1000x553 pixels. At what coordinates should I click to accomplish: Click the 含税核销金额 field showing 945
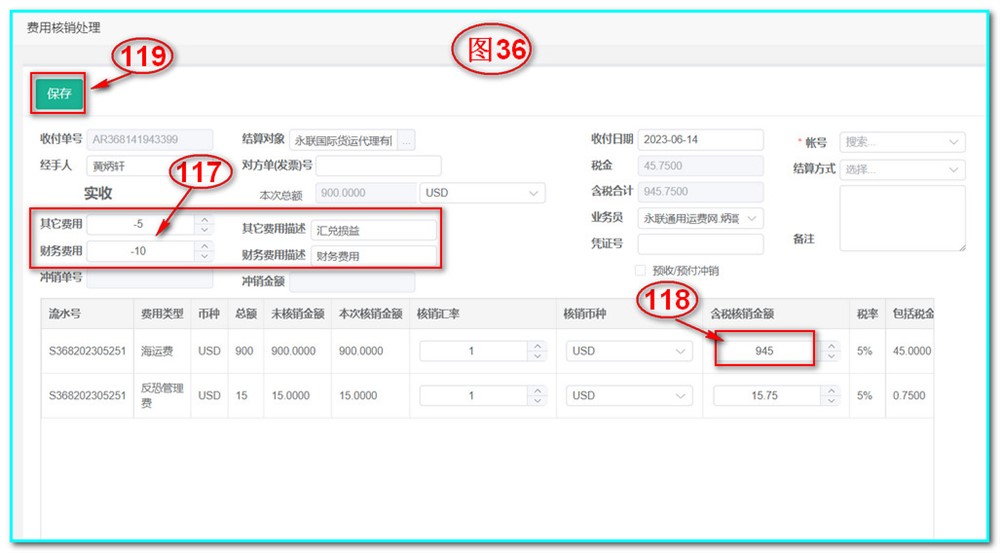click(767, 351)
